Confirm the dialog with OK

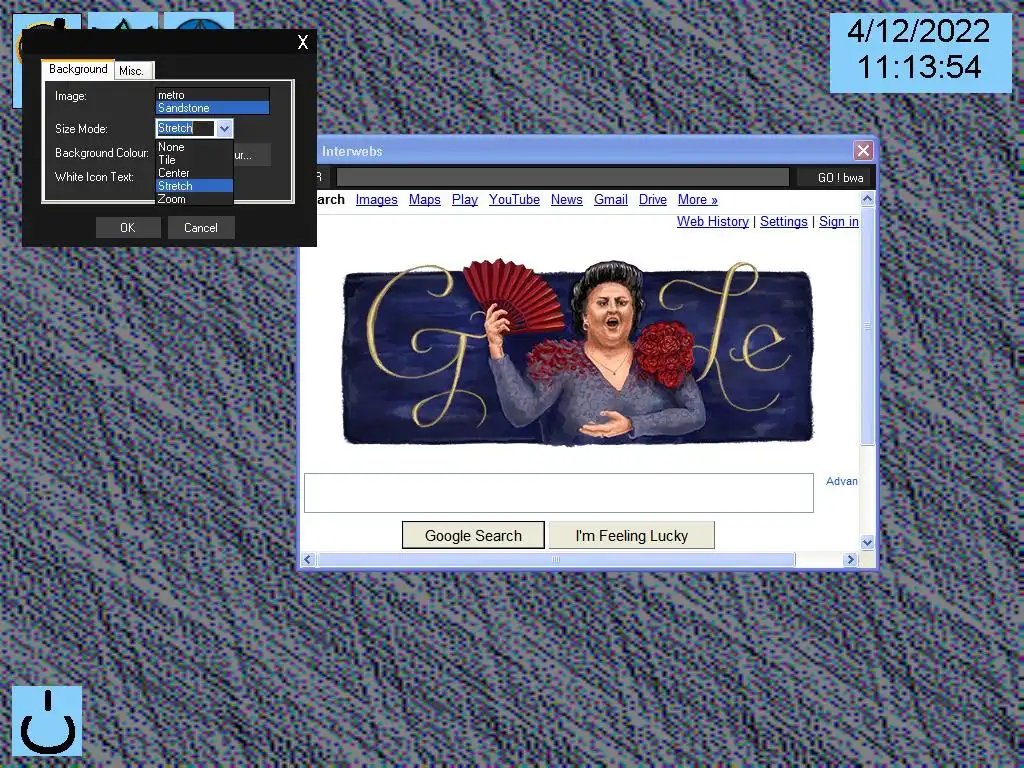(x=128, y=228)
